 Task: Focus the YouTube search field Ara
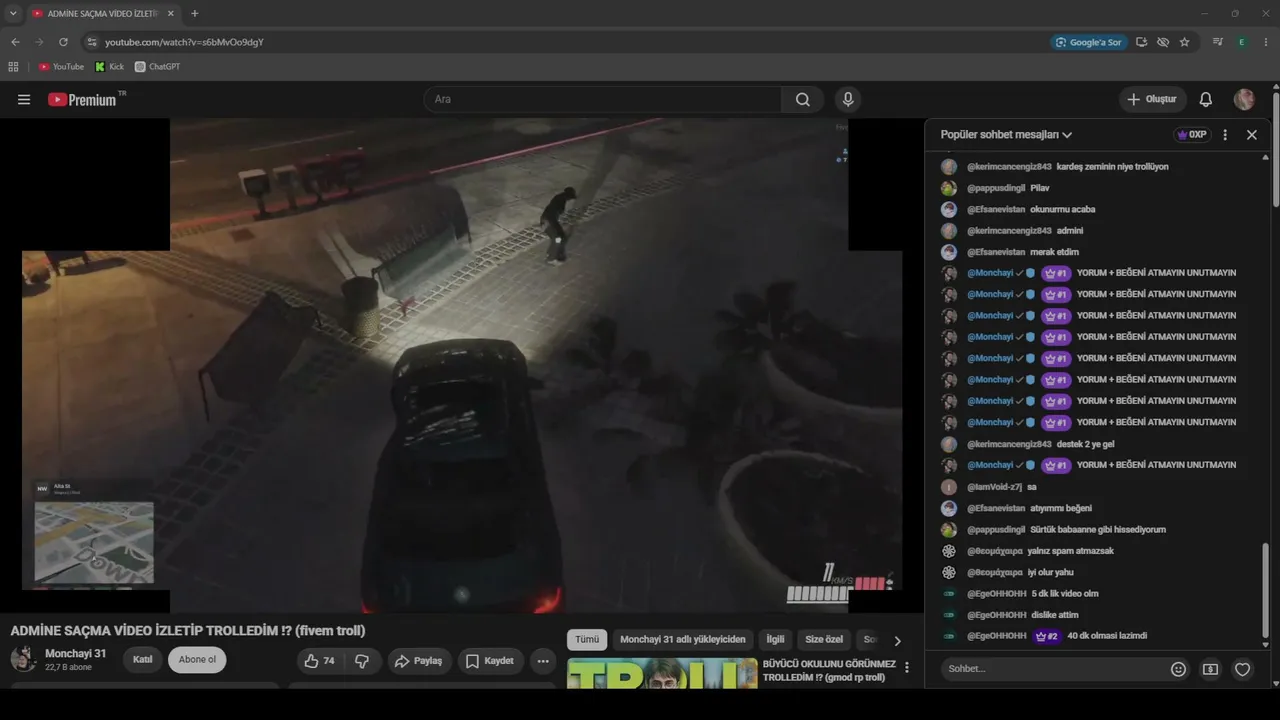pos(604,99)
